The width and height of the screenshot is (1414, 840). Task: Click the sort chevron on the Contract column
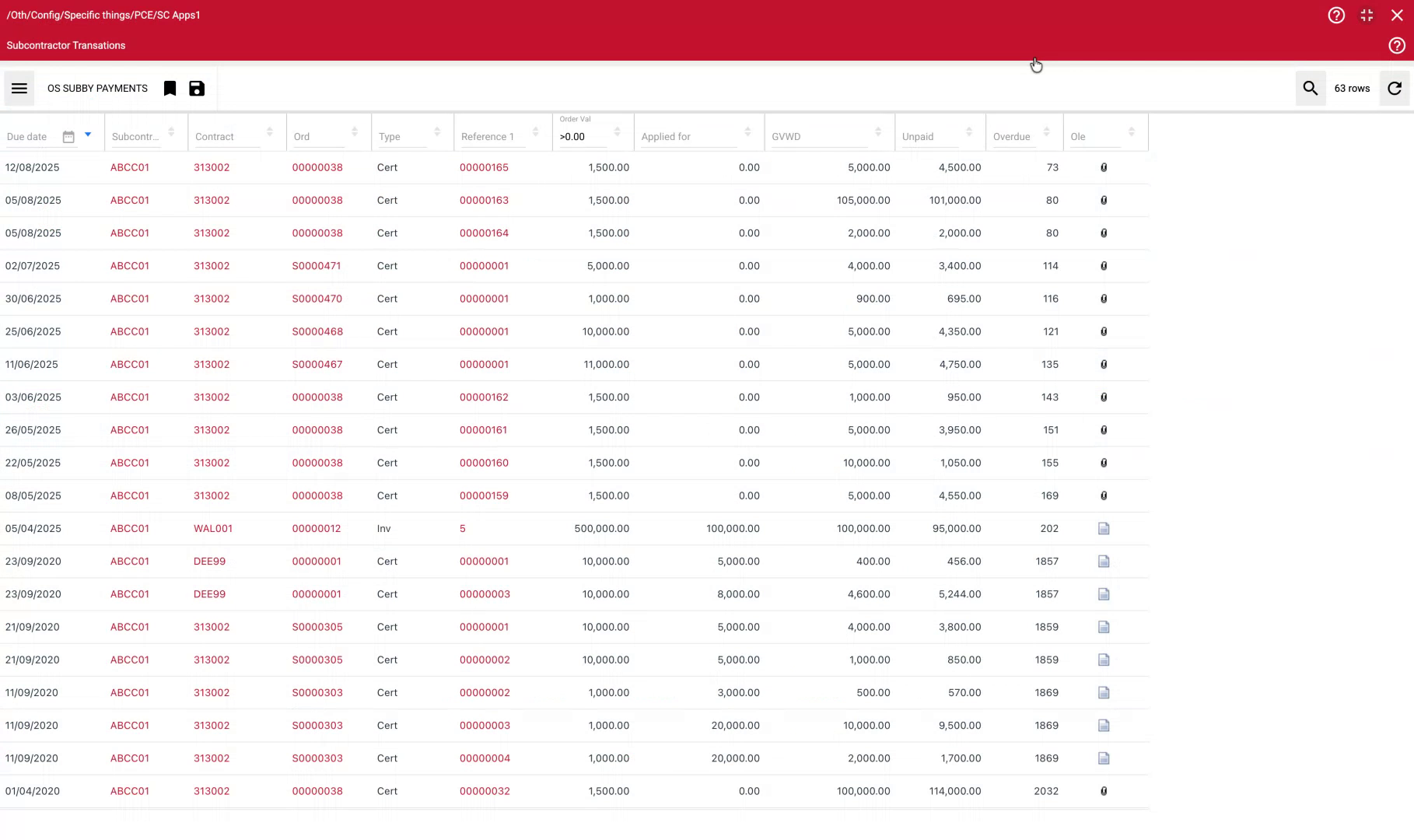[x=270, y=131]
